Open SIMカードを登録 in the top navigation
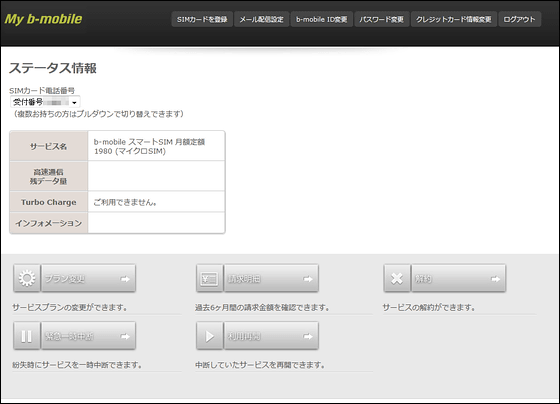560x404 pixels. 202,19
